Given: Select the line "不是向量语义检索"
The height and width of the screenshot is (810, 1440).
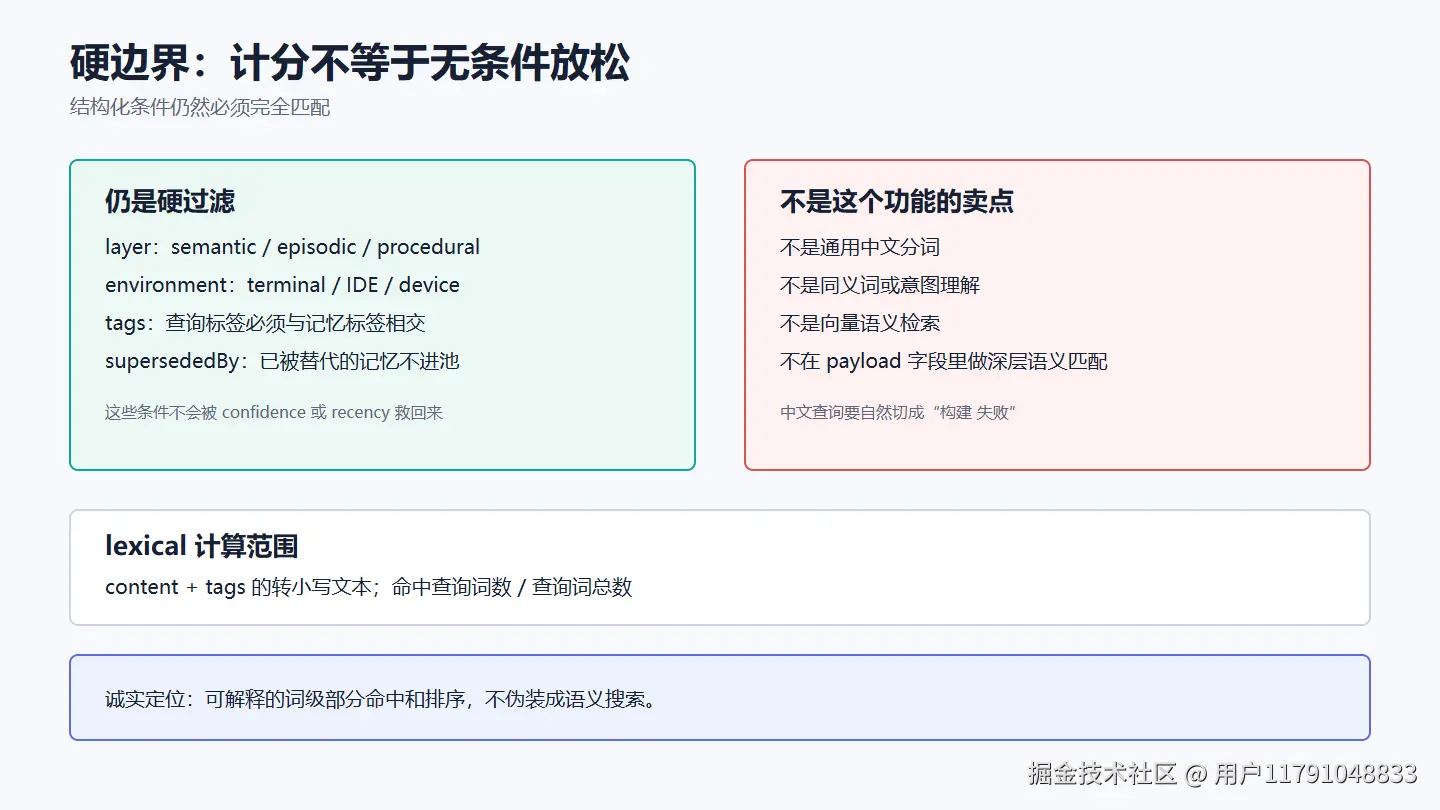Looking at the screenshot, I should point(860,323).
